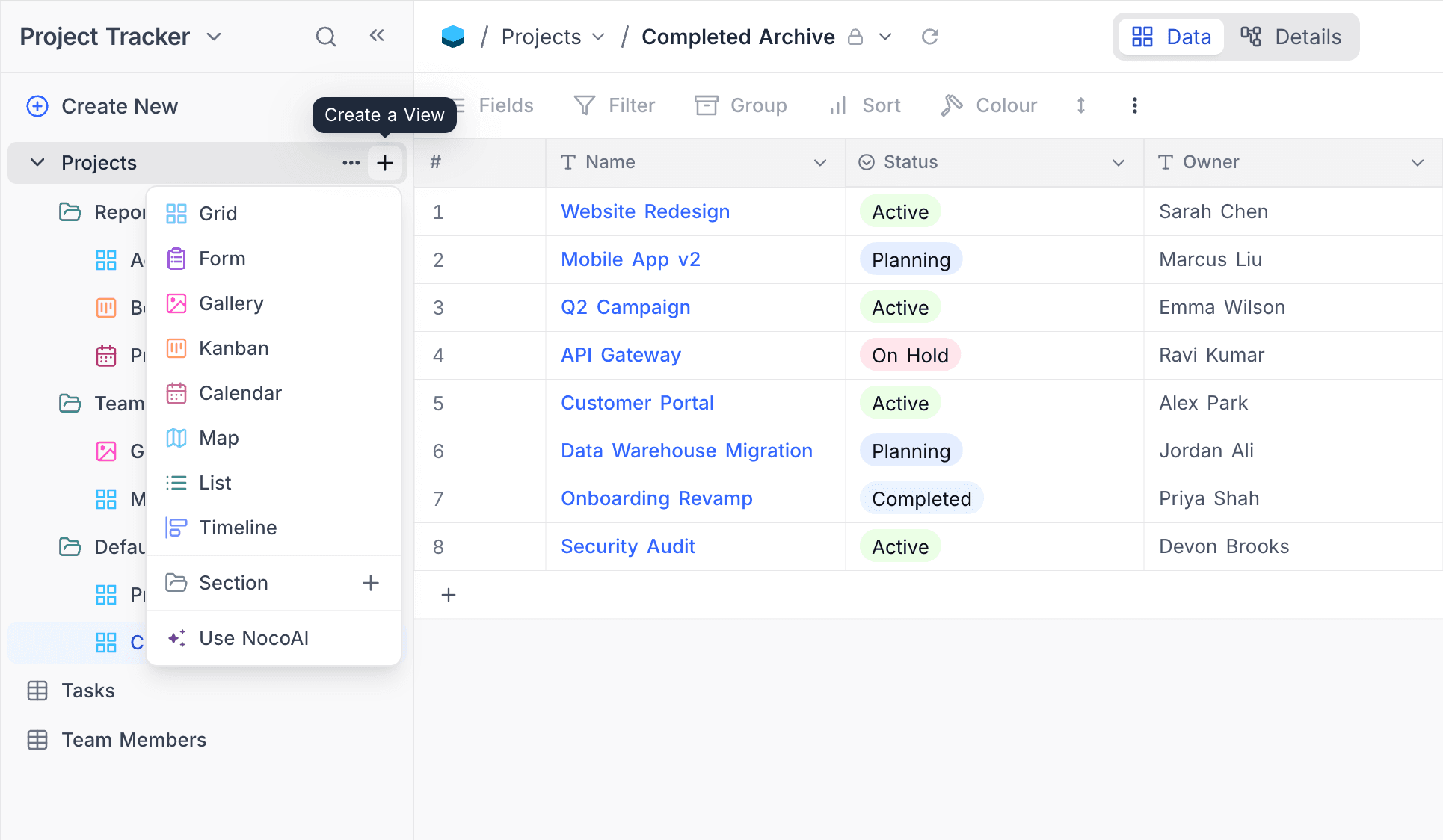Open the Status column dropdown arrow
Screen dimensions: 1443x840
point(1118,163)
